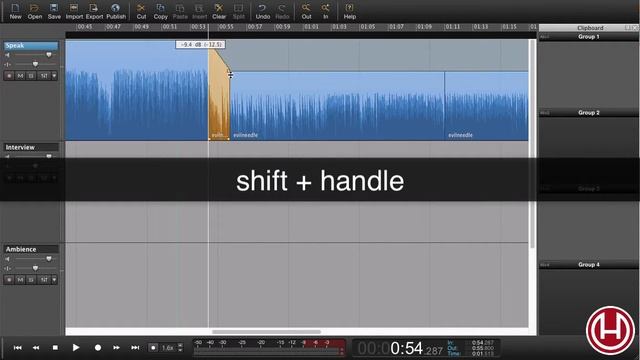
Task: Click the Open toolbar icon
Action: 35,11
